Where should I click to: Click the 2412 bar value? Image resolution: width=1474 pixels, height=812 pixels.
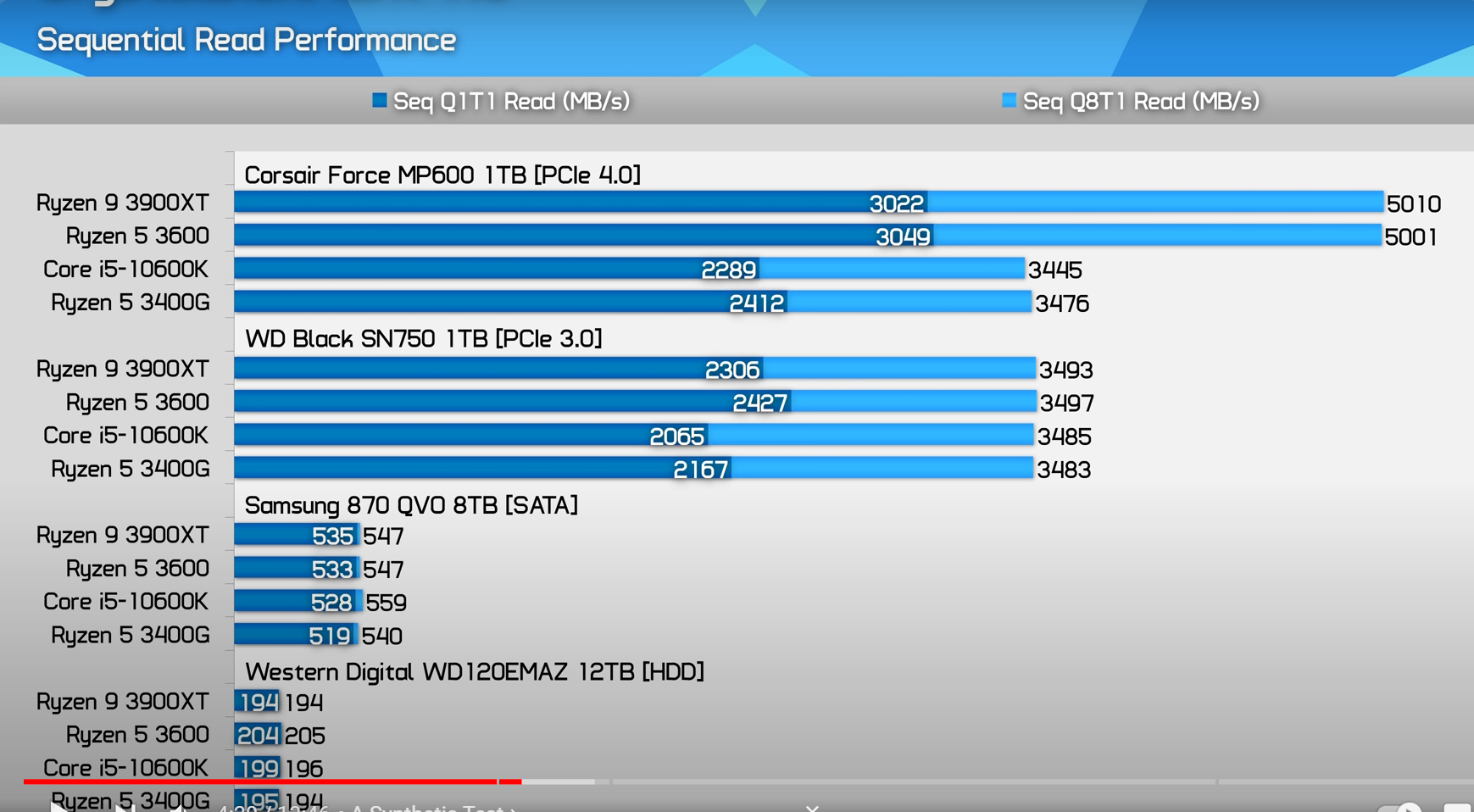[757, 303]
